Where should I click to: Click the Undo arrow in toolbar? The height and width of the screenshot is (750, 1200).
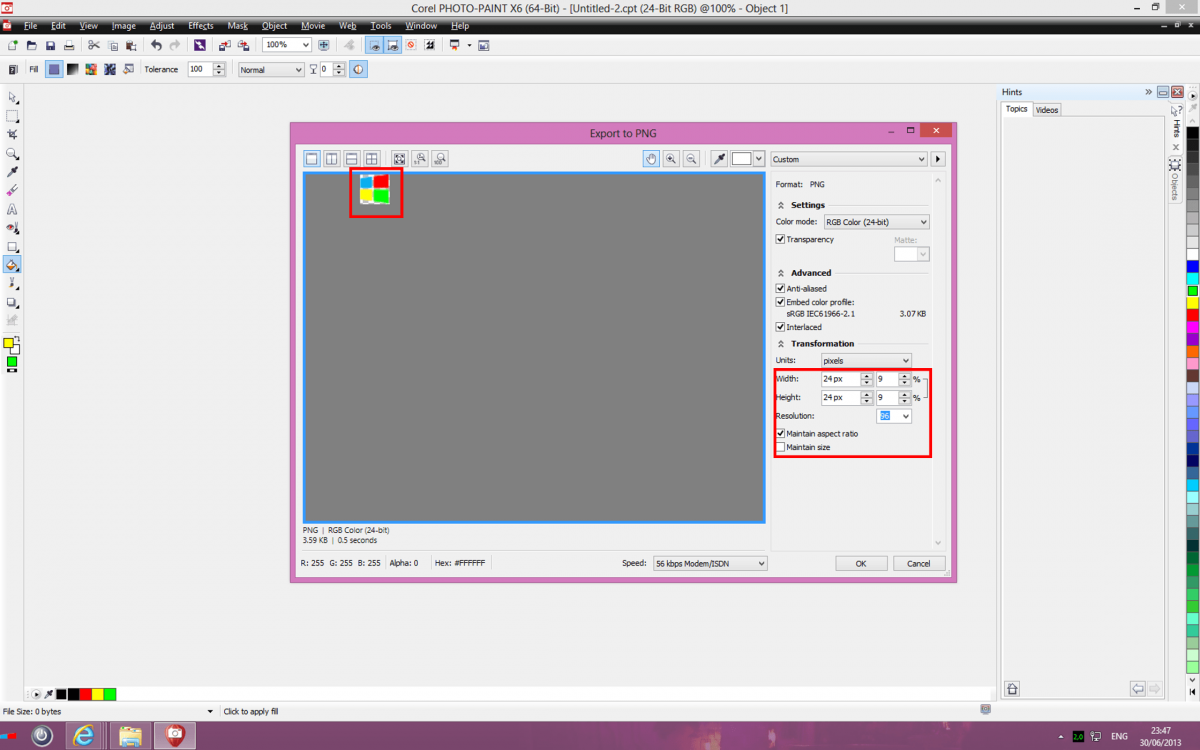156,45
